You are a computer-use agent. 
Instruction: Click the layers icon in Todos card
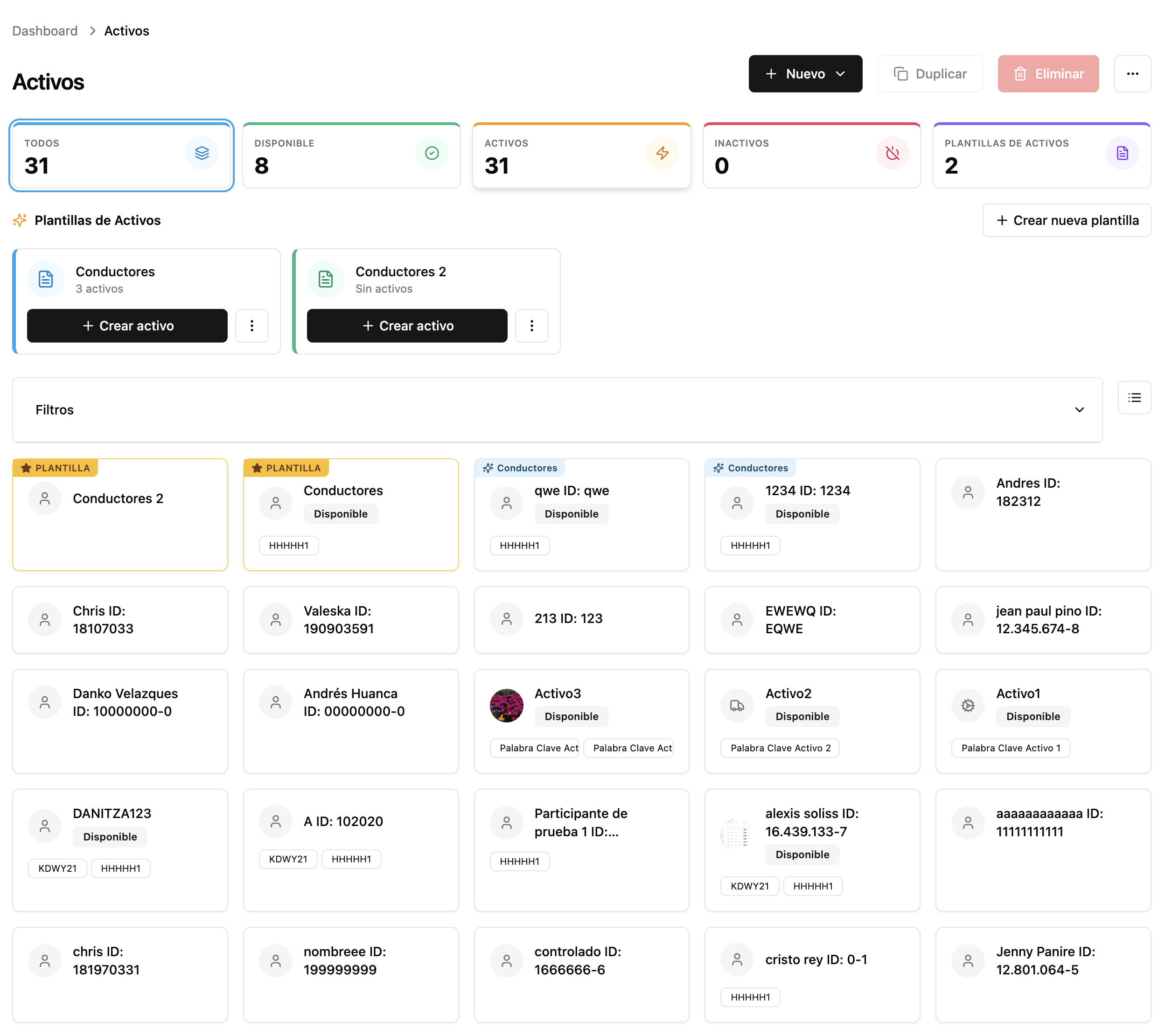pyautogui.click(x=202, y=153)
